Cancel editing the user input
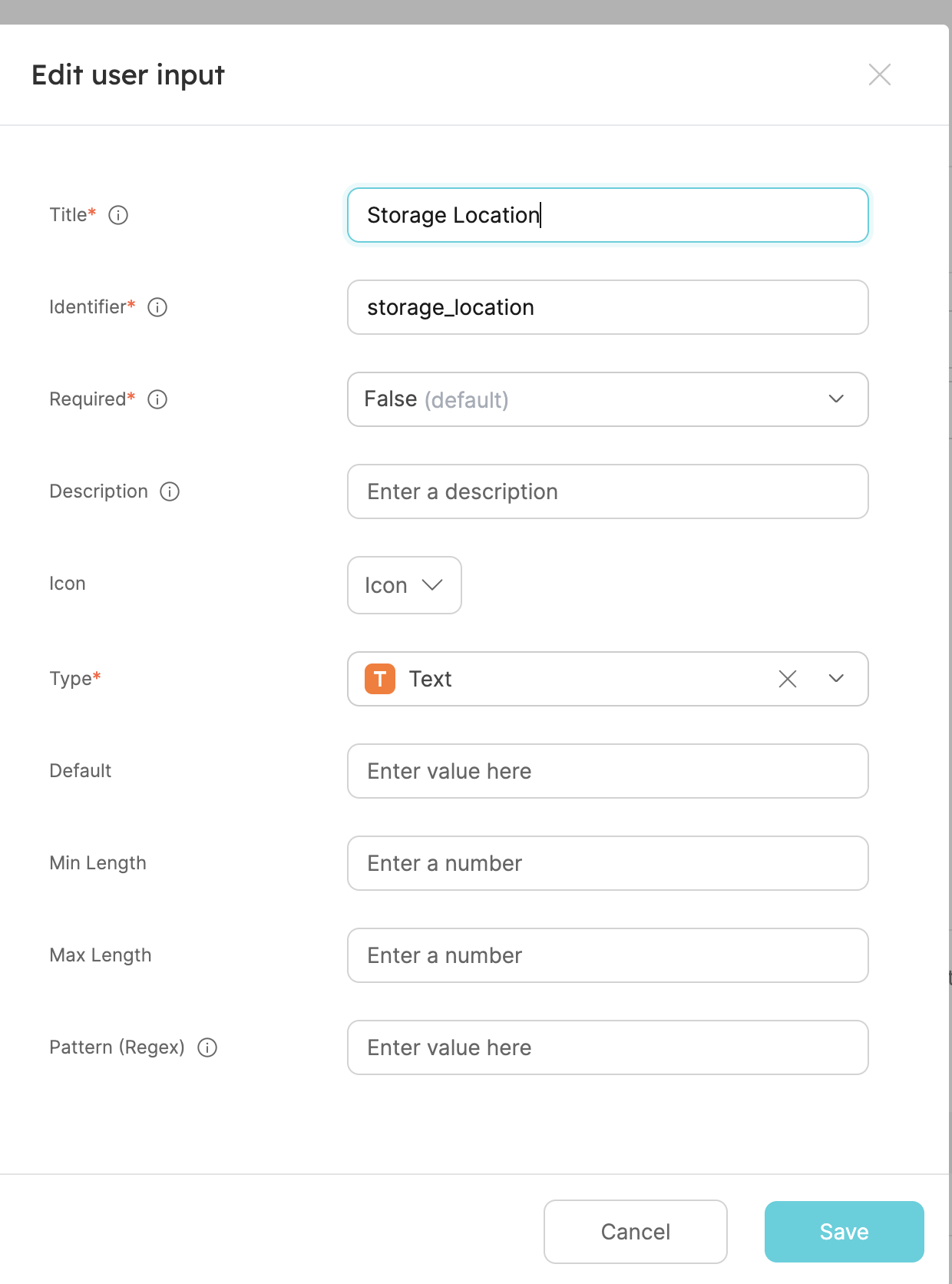This screenshot has height=1284, width=952. pos(636,1232)
